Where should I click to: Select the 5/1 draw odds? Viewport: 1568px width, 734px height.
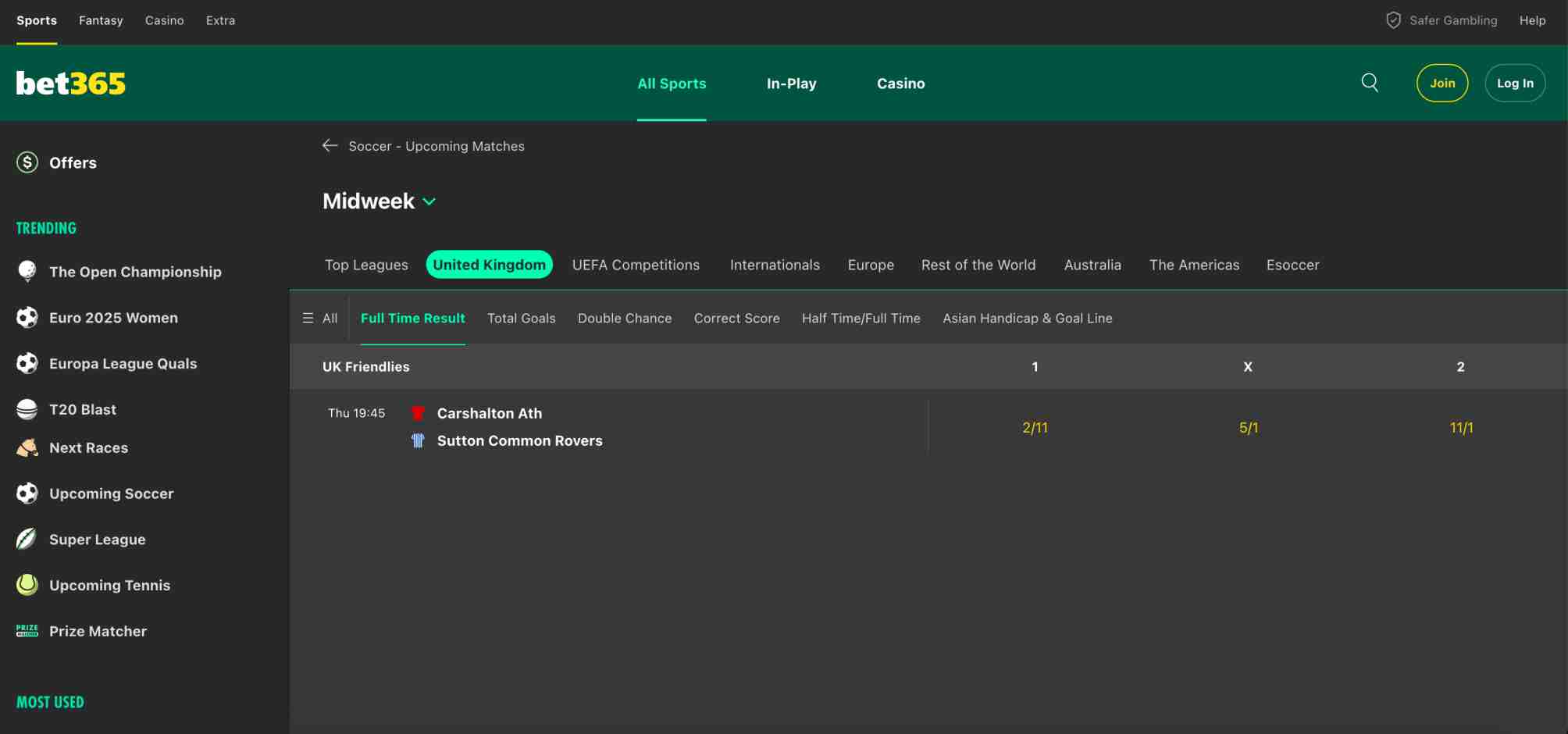click(1248, 427)
